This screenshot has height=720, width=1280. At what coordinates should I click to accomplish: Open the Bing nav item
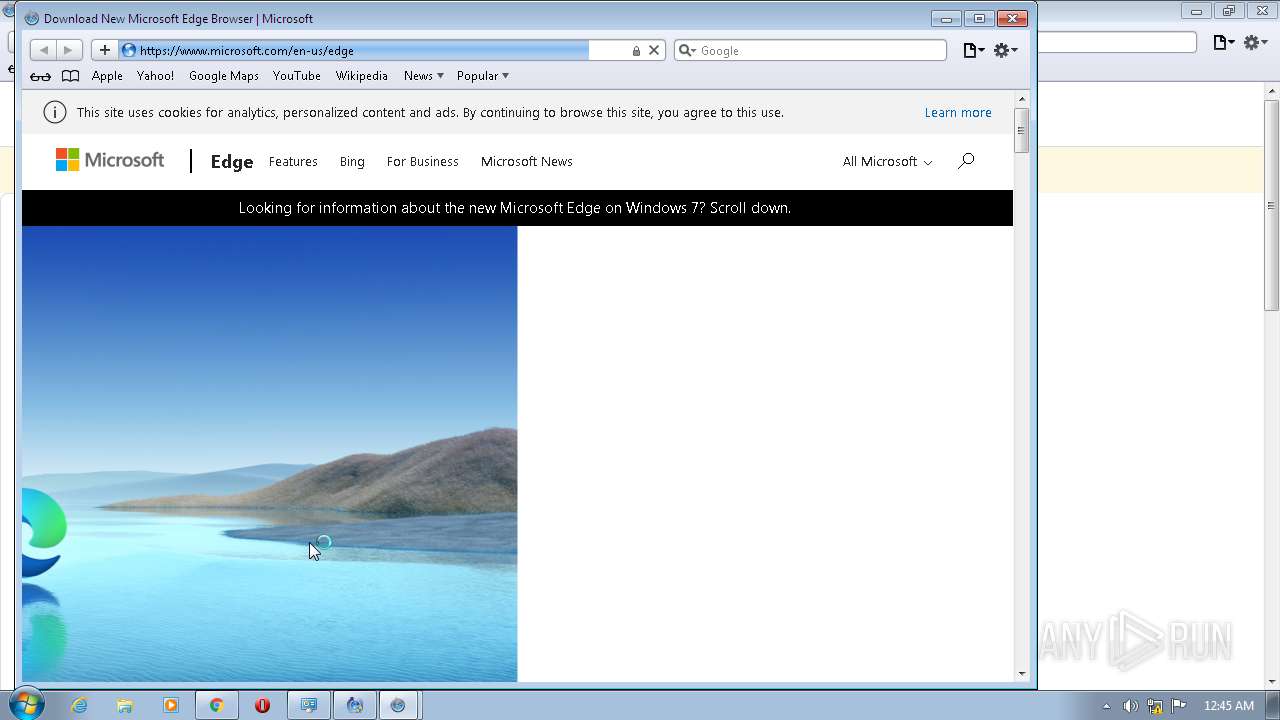coord(352,161)
